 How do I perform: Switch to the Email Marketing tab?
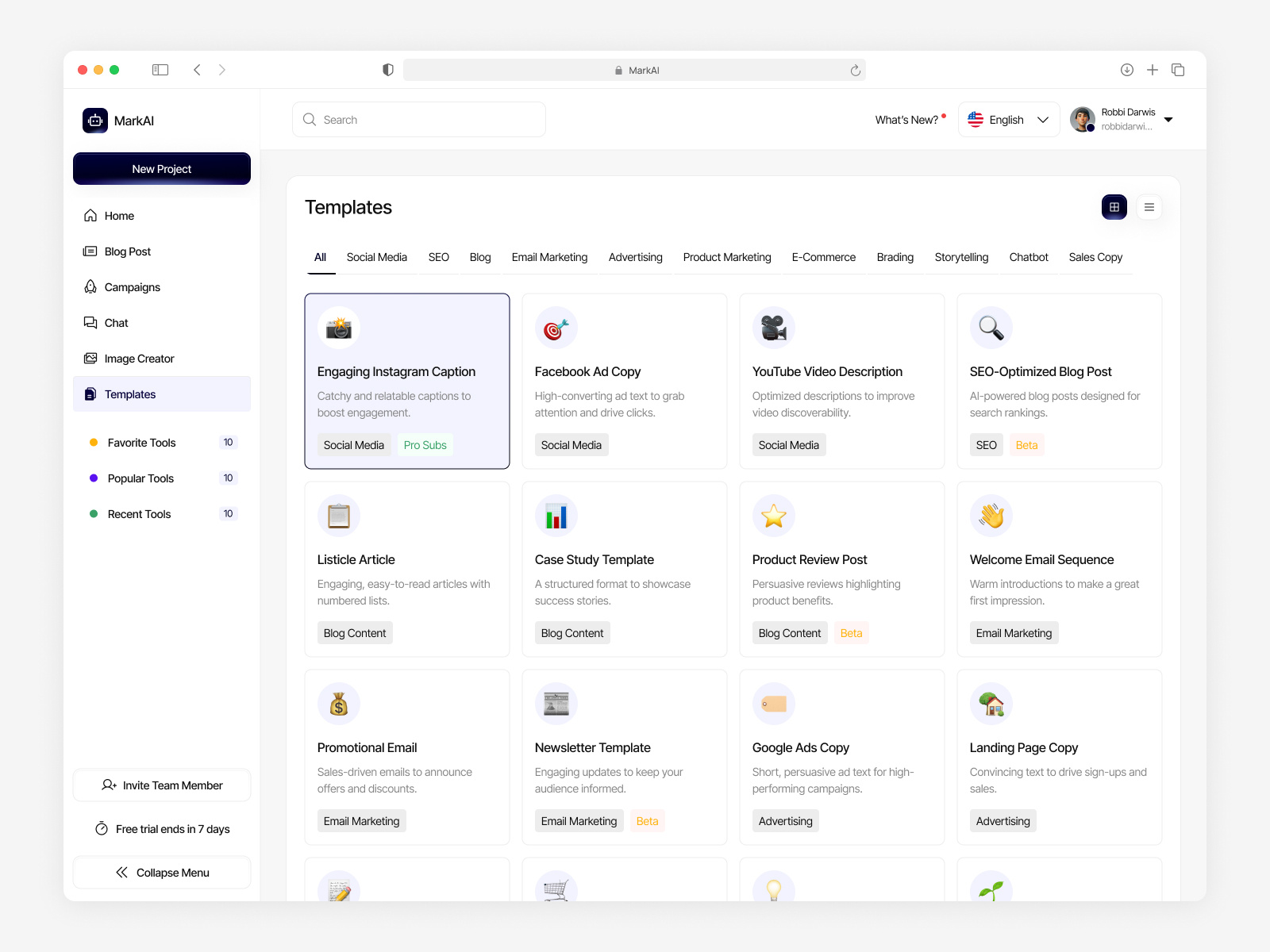[x=549, y=256]
